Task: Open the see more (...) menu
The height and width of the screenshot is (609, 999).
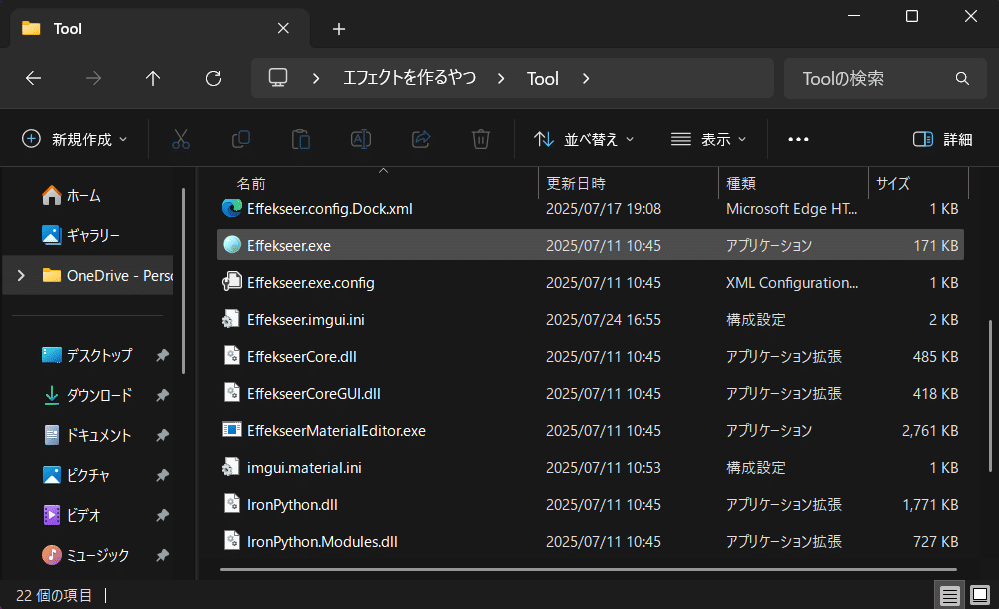Action: (x=797, y=139)
